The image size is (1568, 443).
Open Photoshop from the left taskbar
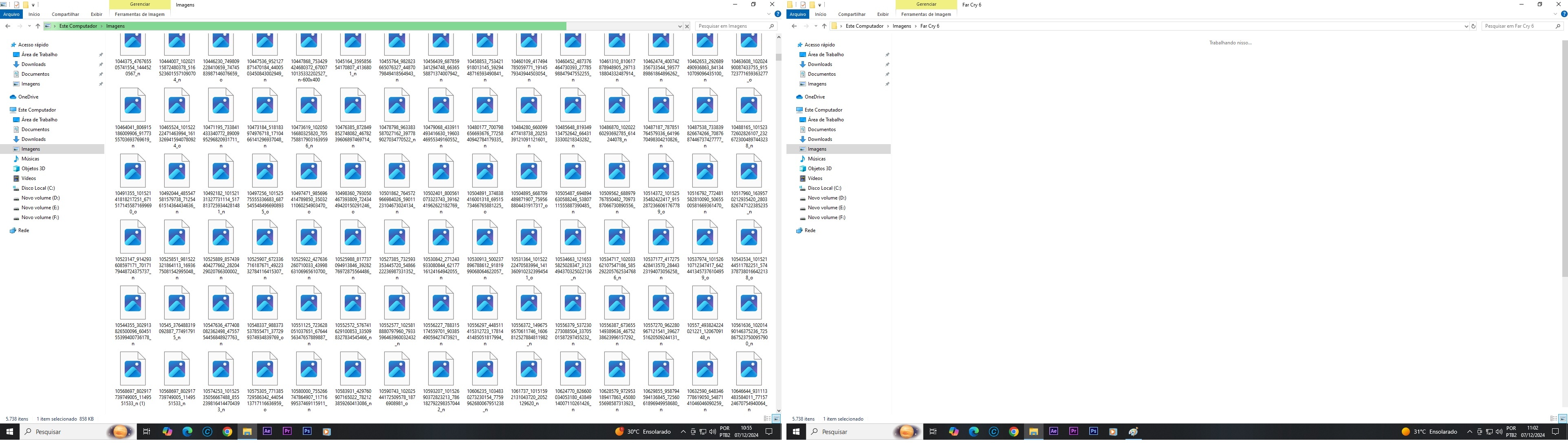click(307, 432)
